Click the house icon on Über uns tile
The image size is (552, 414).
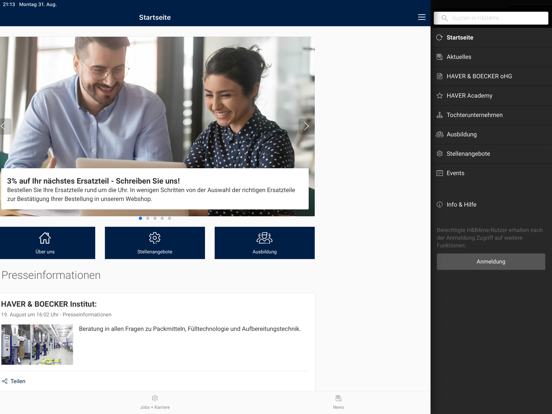[x=45, y=238]
